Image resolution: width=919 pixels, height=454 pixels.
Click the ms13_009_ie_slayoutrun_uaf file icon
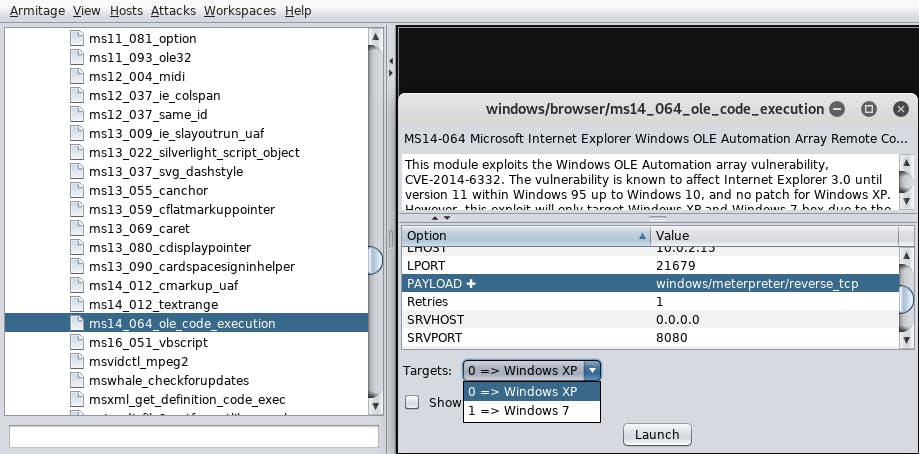click(77, 134)
